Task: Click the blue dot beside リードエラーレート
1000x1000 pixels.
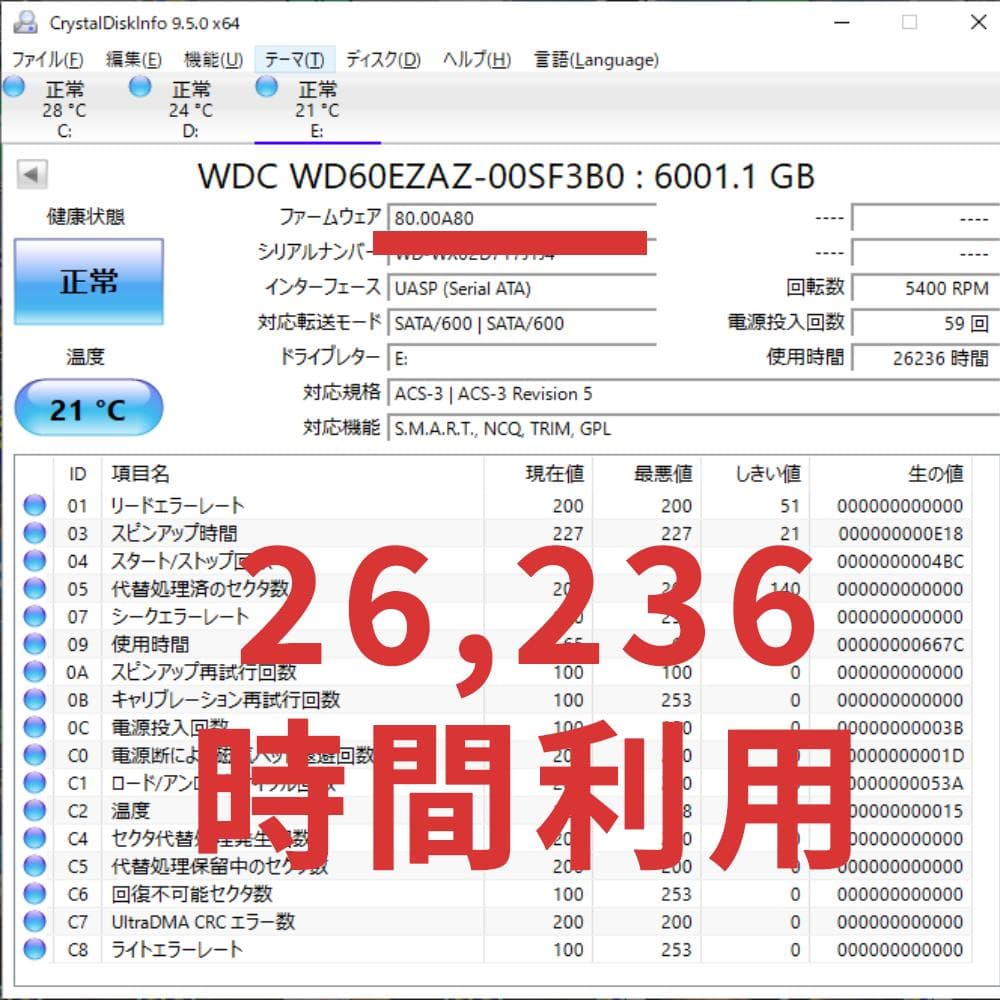Action: click(34, 505)
